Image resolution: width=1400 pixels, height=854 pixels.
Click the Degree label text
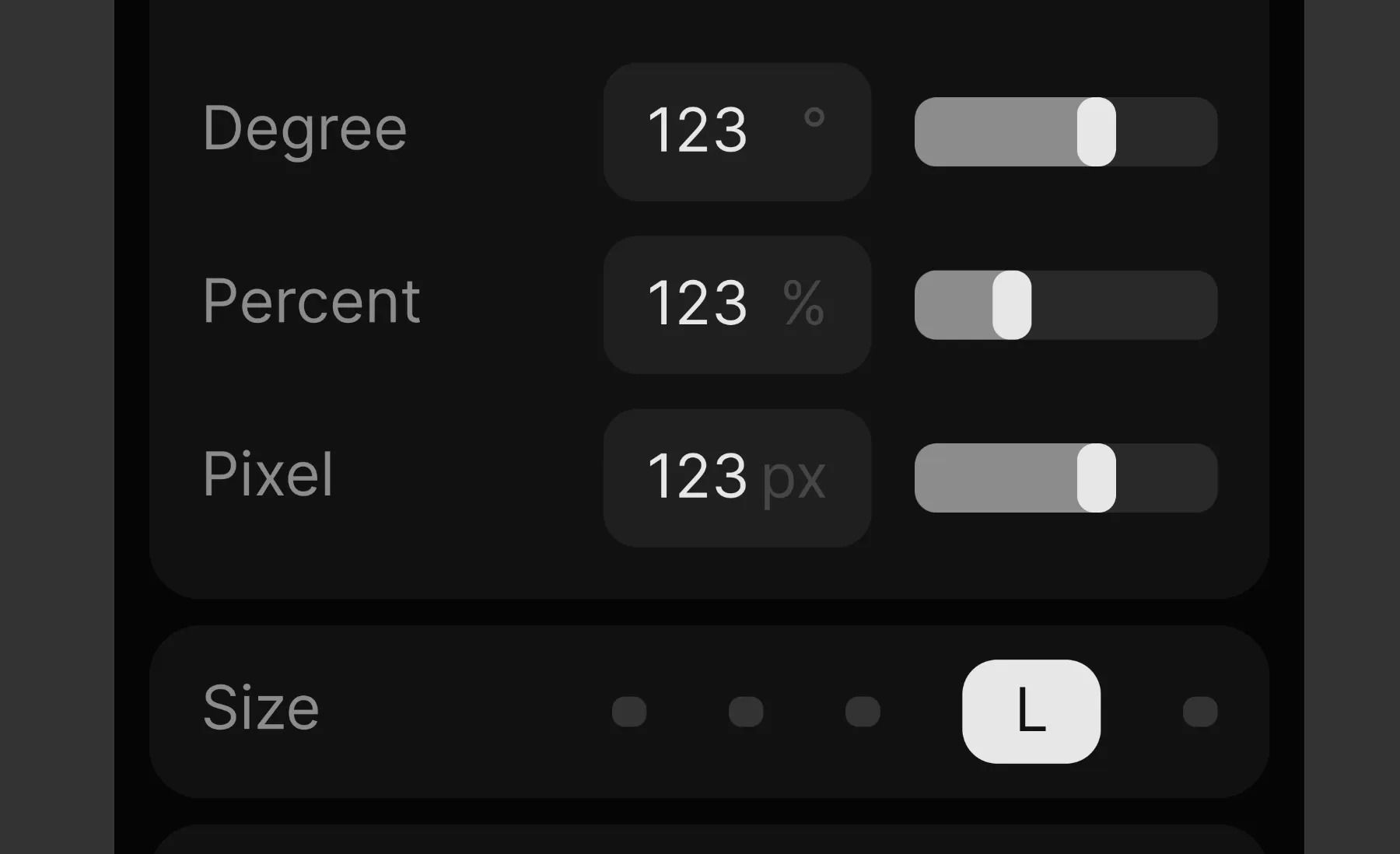[x=305, y=129]
